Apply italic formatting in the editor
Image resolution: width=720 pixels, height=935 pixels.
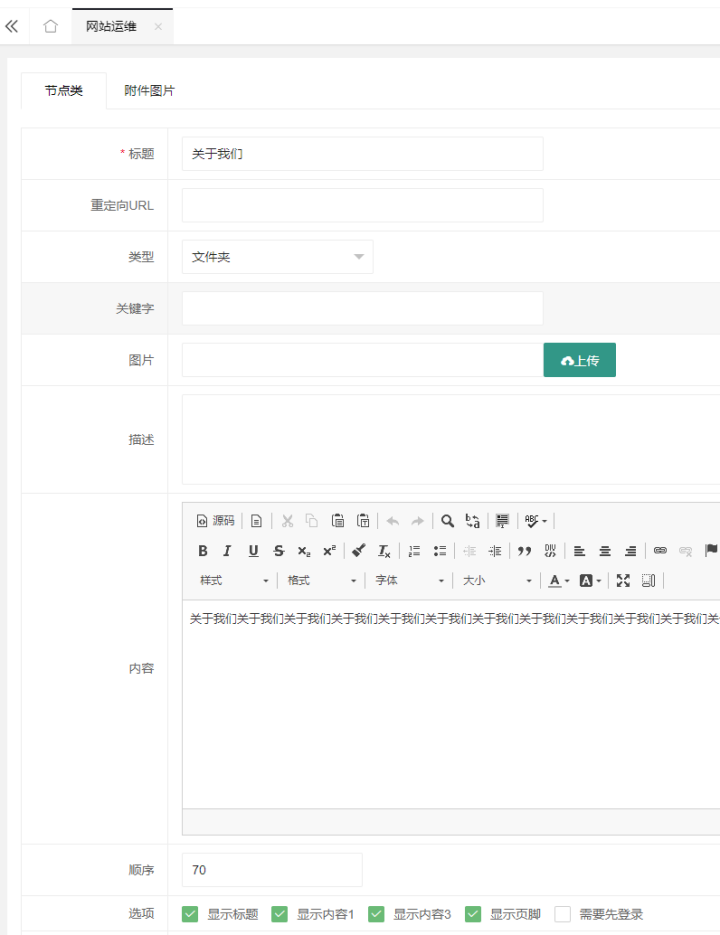(227, 551)
